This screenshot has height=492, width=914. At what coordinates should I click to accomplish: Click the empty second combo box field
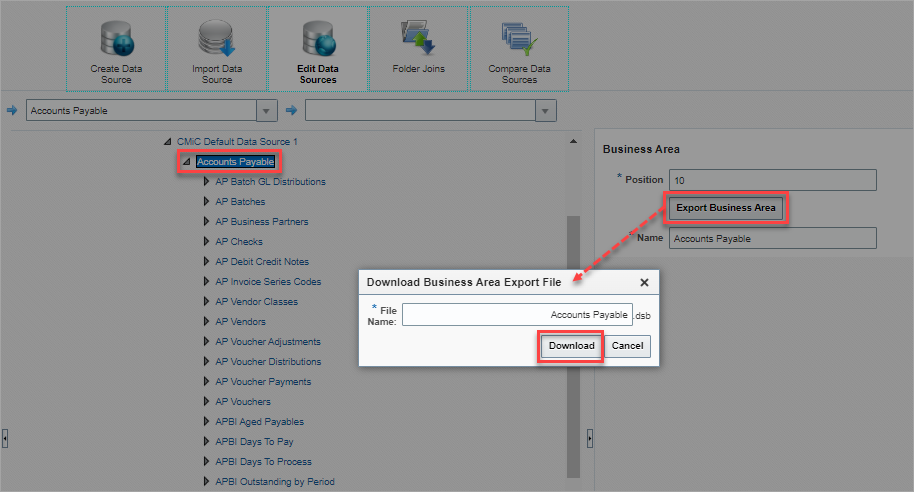coord(420,111)
